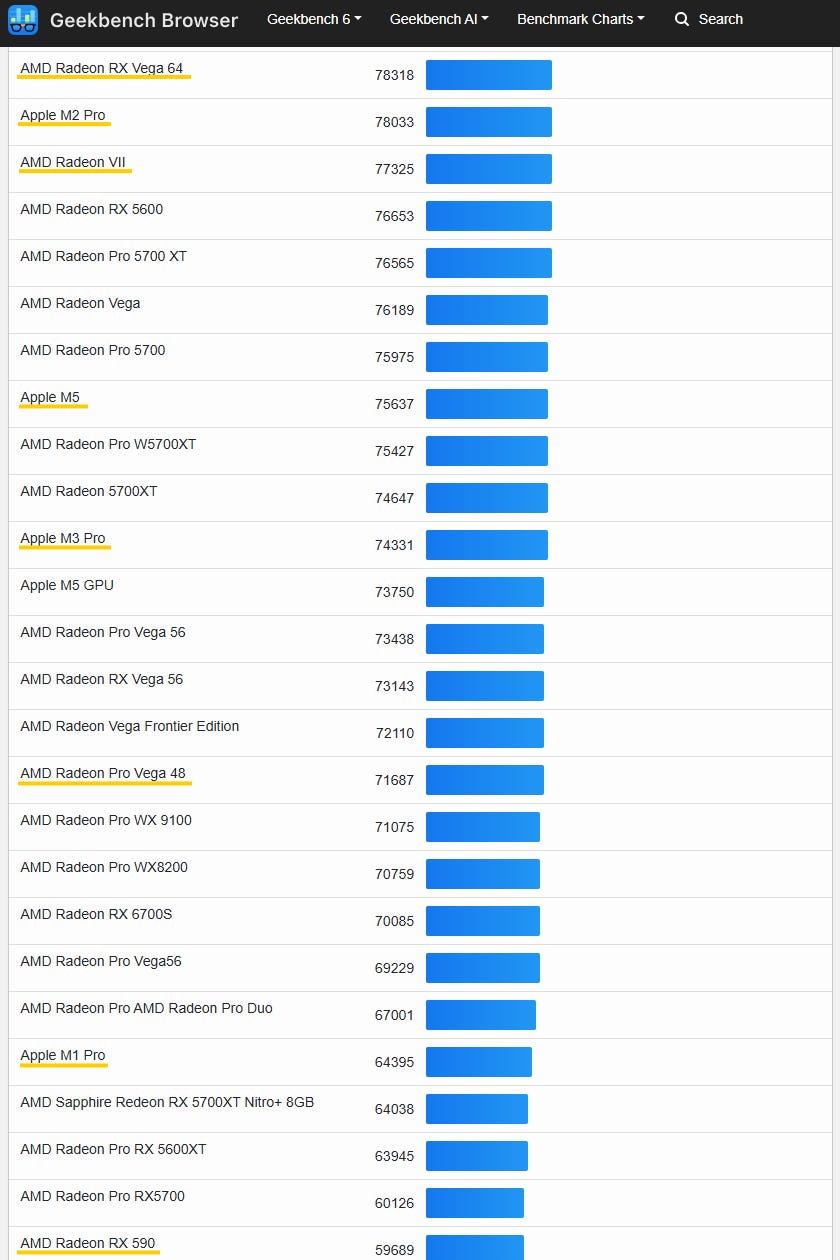Expand the Geekbench AI dropdown
840x1260 pixels.
click(x=439, y=19)
